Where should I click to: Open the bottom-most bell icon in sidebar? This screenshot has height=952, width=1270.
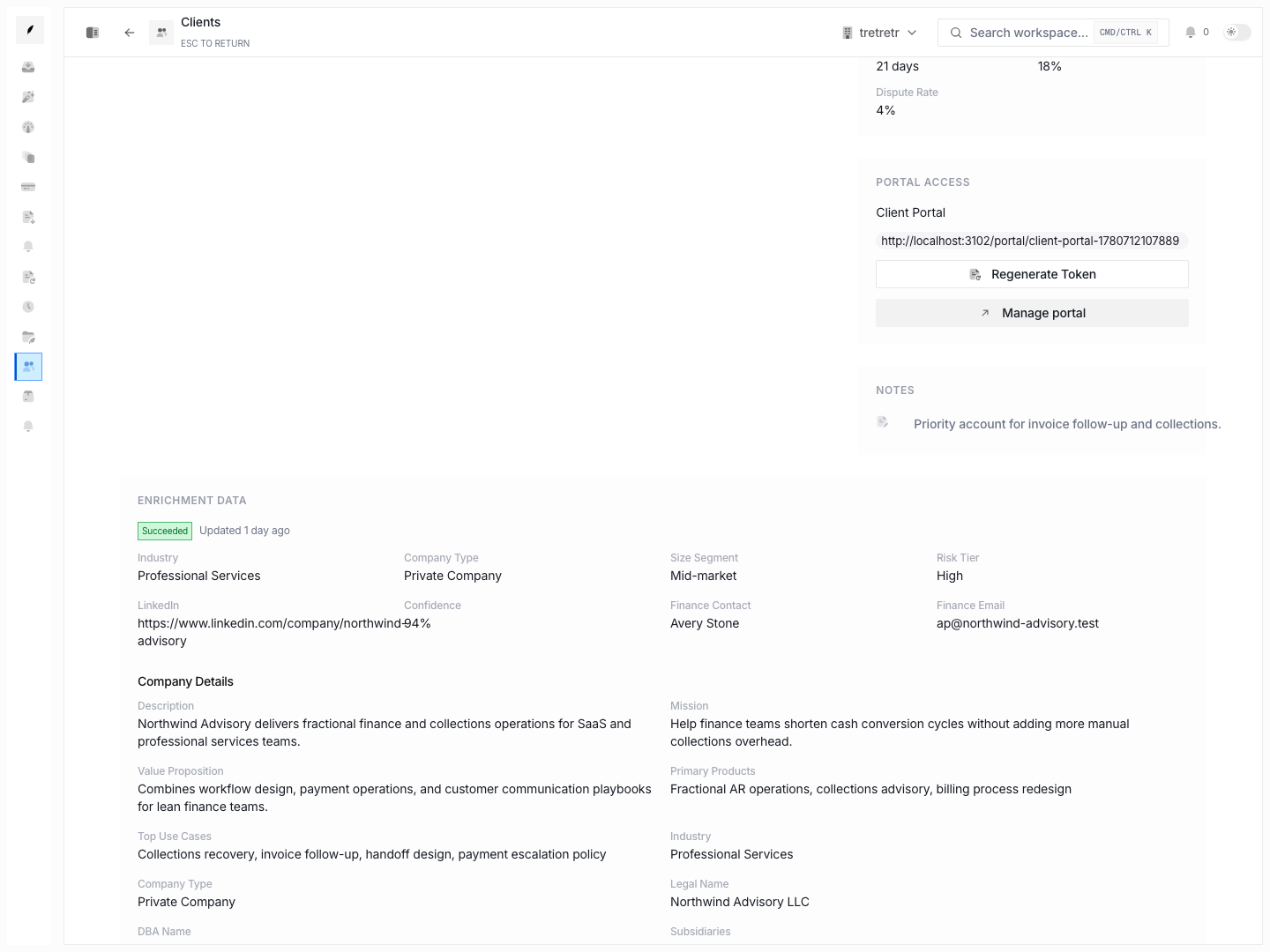(x=28, y=427)
